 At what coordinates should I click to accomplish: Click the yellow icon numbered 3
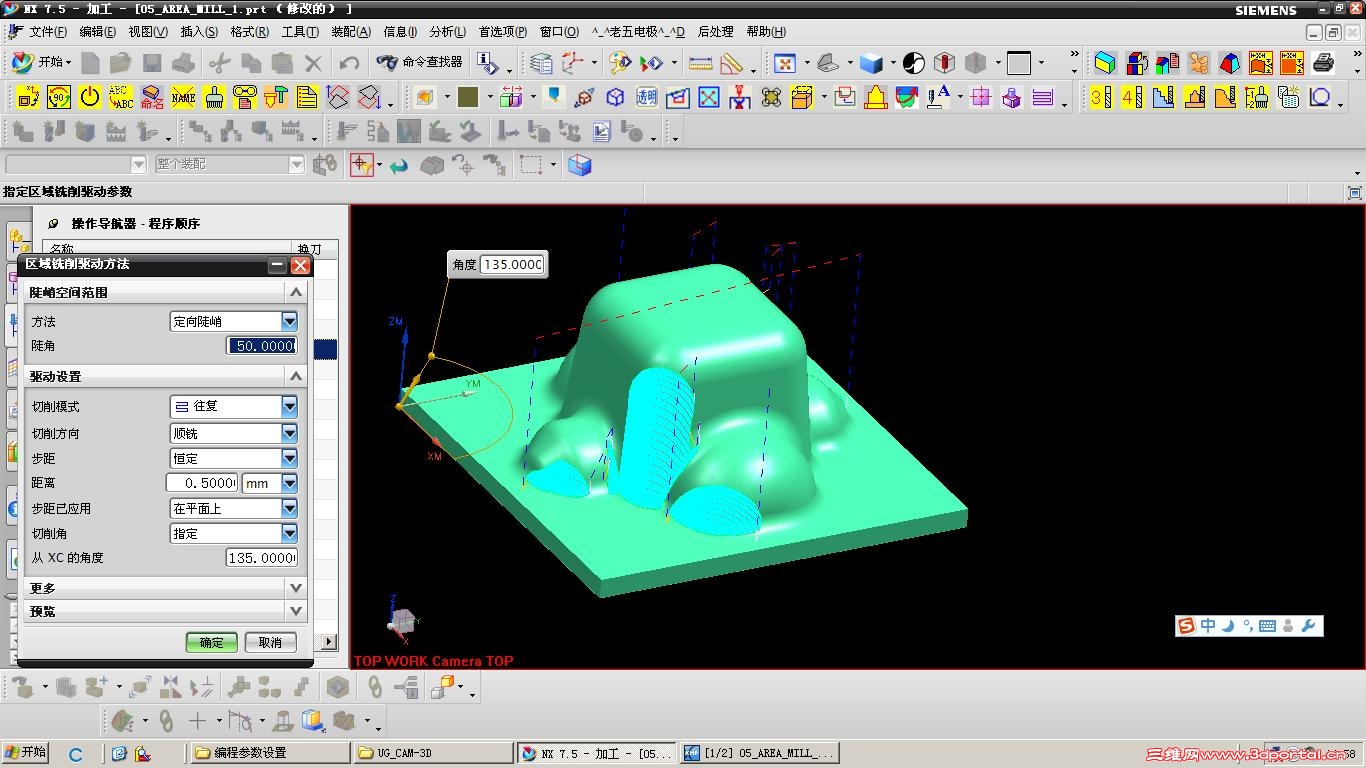coord(1101,97)
